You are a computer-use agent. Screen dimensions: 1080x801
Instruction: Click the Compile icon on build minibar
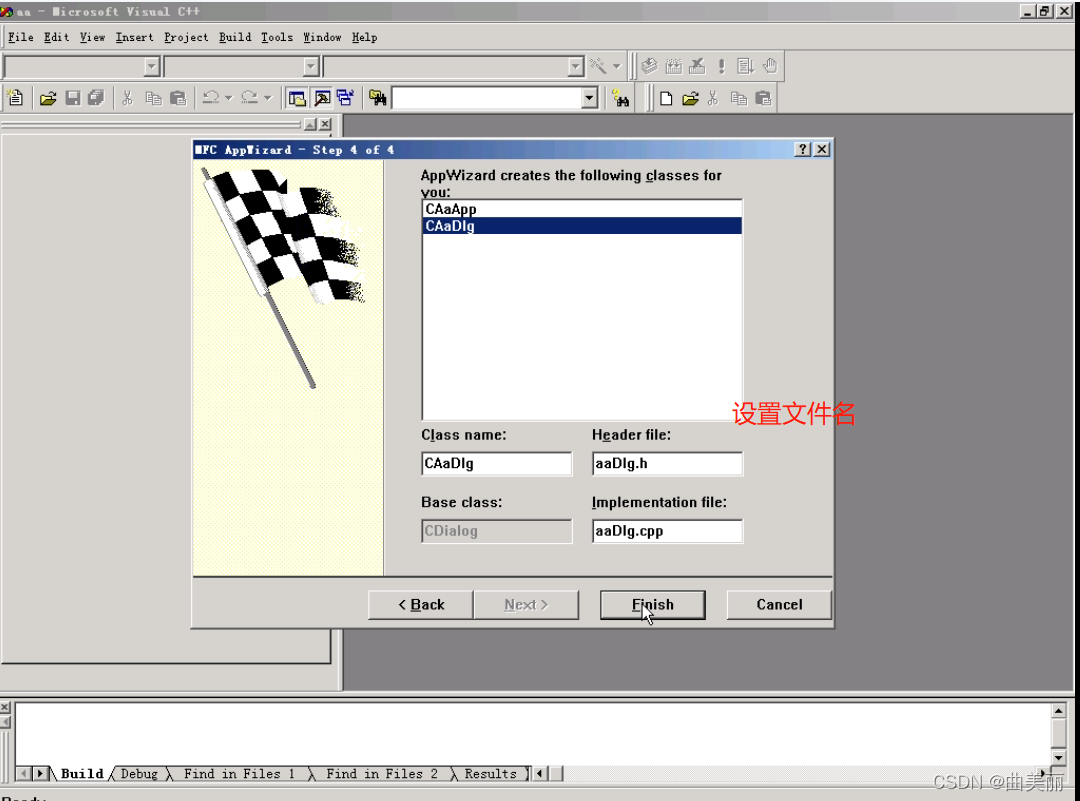point(649,66)
